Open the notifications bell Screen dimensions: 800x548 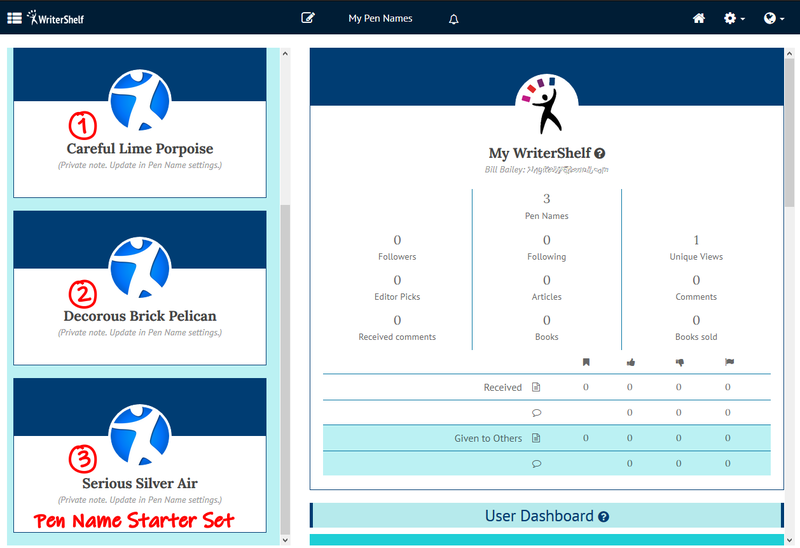coord(454,19)
